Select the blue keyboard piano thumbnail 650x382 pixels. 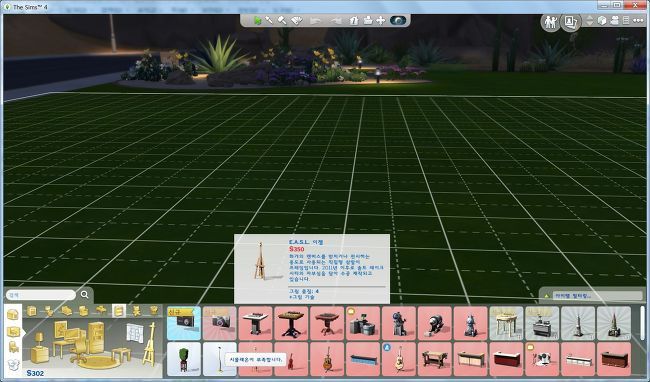[363, 359]
